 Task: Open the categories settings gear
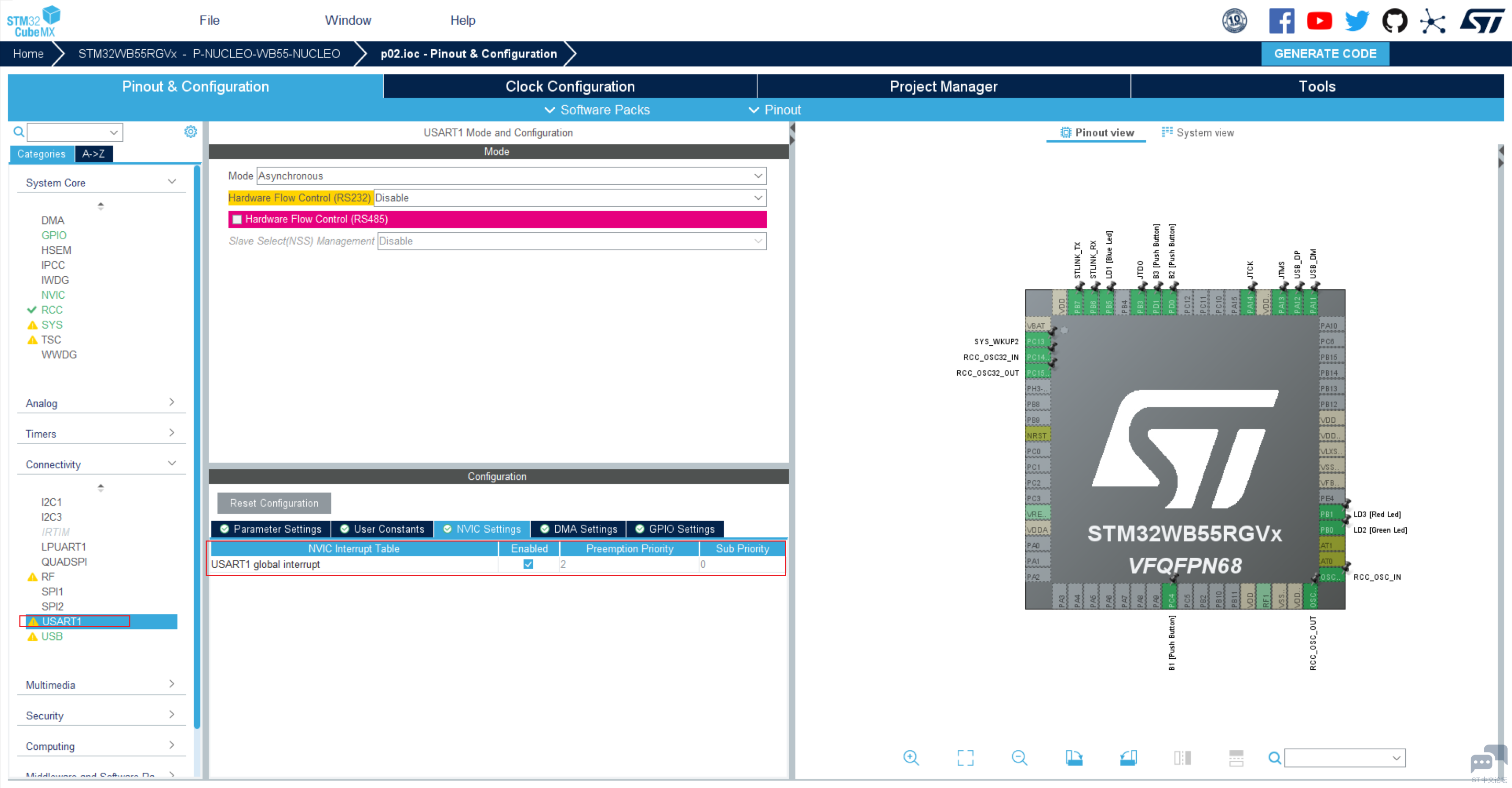coord(191,132)
